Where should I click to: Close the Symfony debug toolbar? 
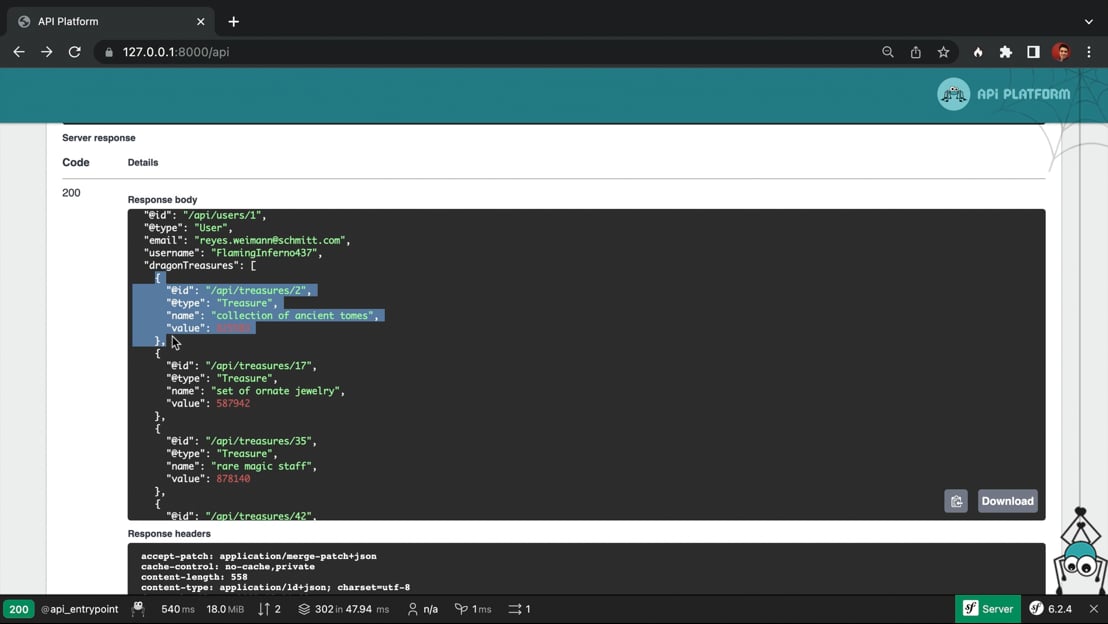[x=1094, y=609]
